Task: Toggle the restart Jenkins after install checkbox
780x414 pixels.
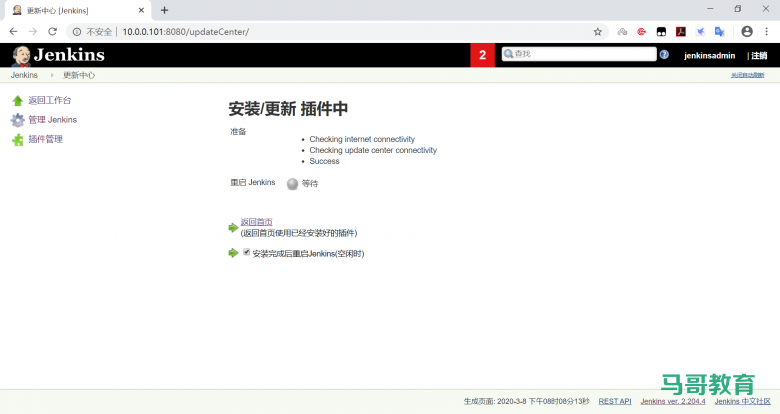Action: pyautogui.click(x=246, y=252)
